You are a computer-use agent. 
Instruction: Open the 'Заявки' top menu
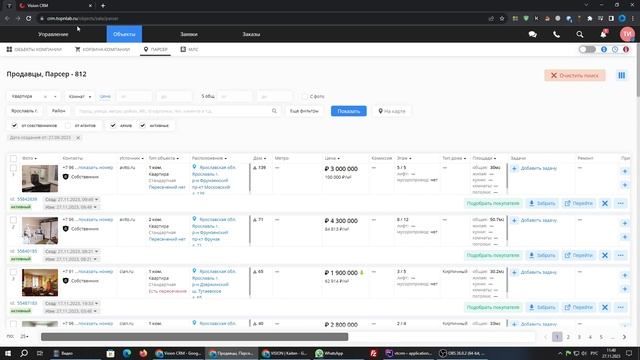click(189, 34)
